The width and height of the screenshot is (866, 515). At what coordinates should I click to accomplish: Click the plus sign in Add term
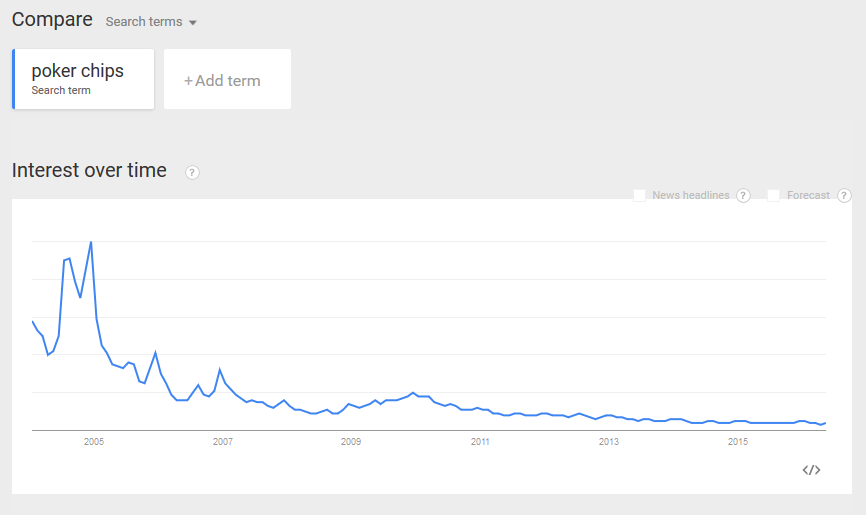click(x=188, y=81)
